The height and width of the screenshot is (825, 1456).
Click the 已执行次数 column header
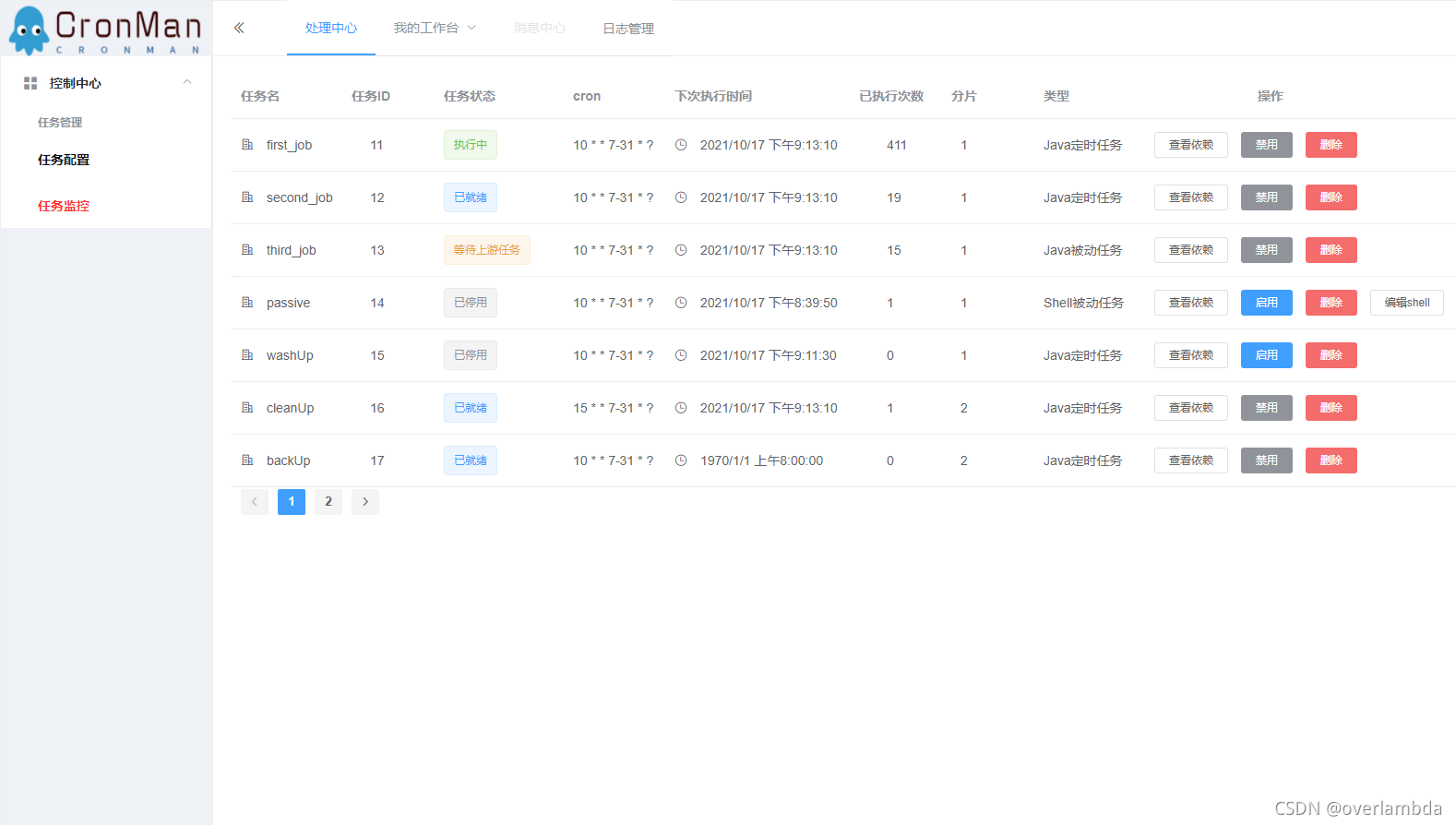pyautogui.click(x=891, y=96)
